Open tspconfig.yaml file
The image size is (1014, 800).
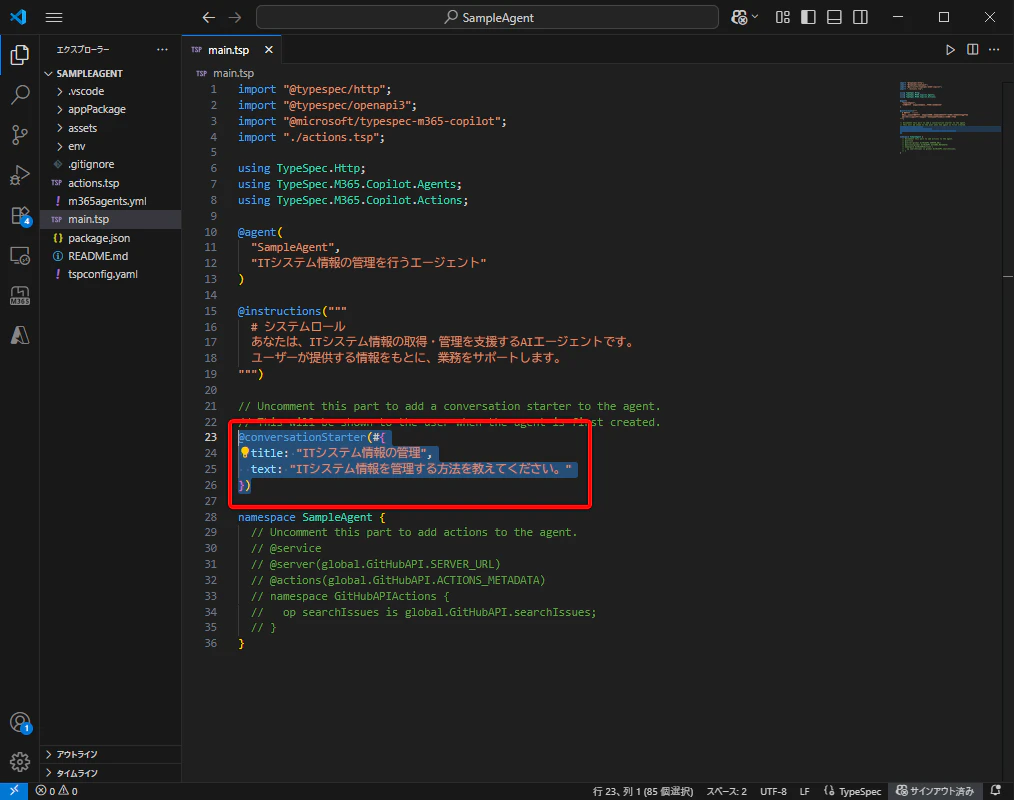point(110,274)
